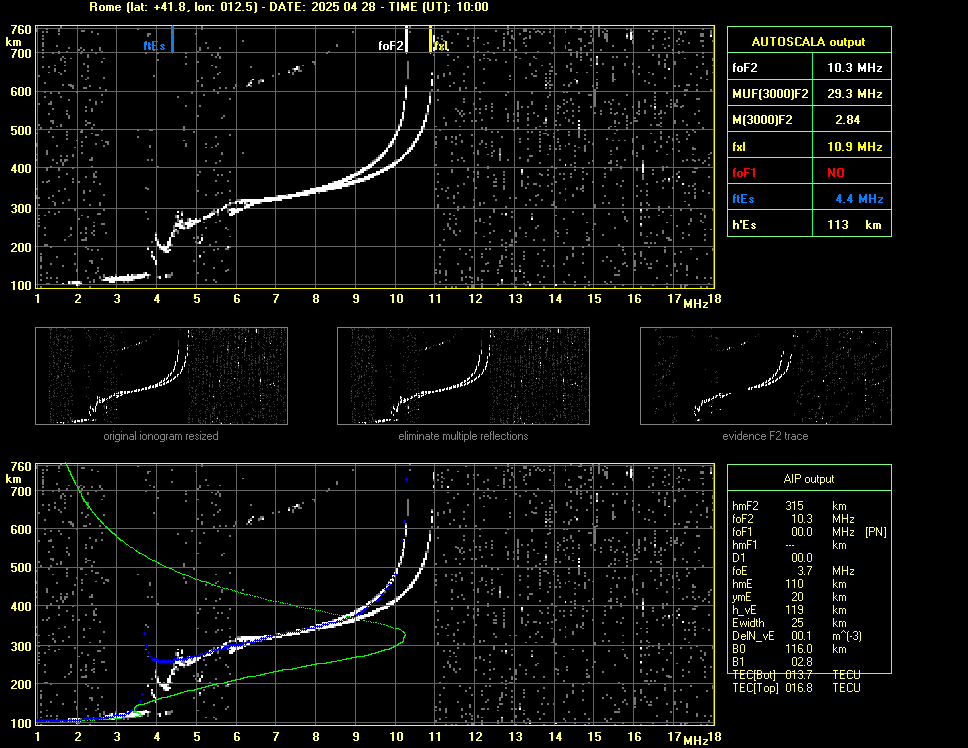The height and width of the screenshot is (748, 968).
Task: Open the evidence F2 trace thumbnail
Action: click(x=766, y=376)
